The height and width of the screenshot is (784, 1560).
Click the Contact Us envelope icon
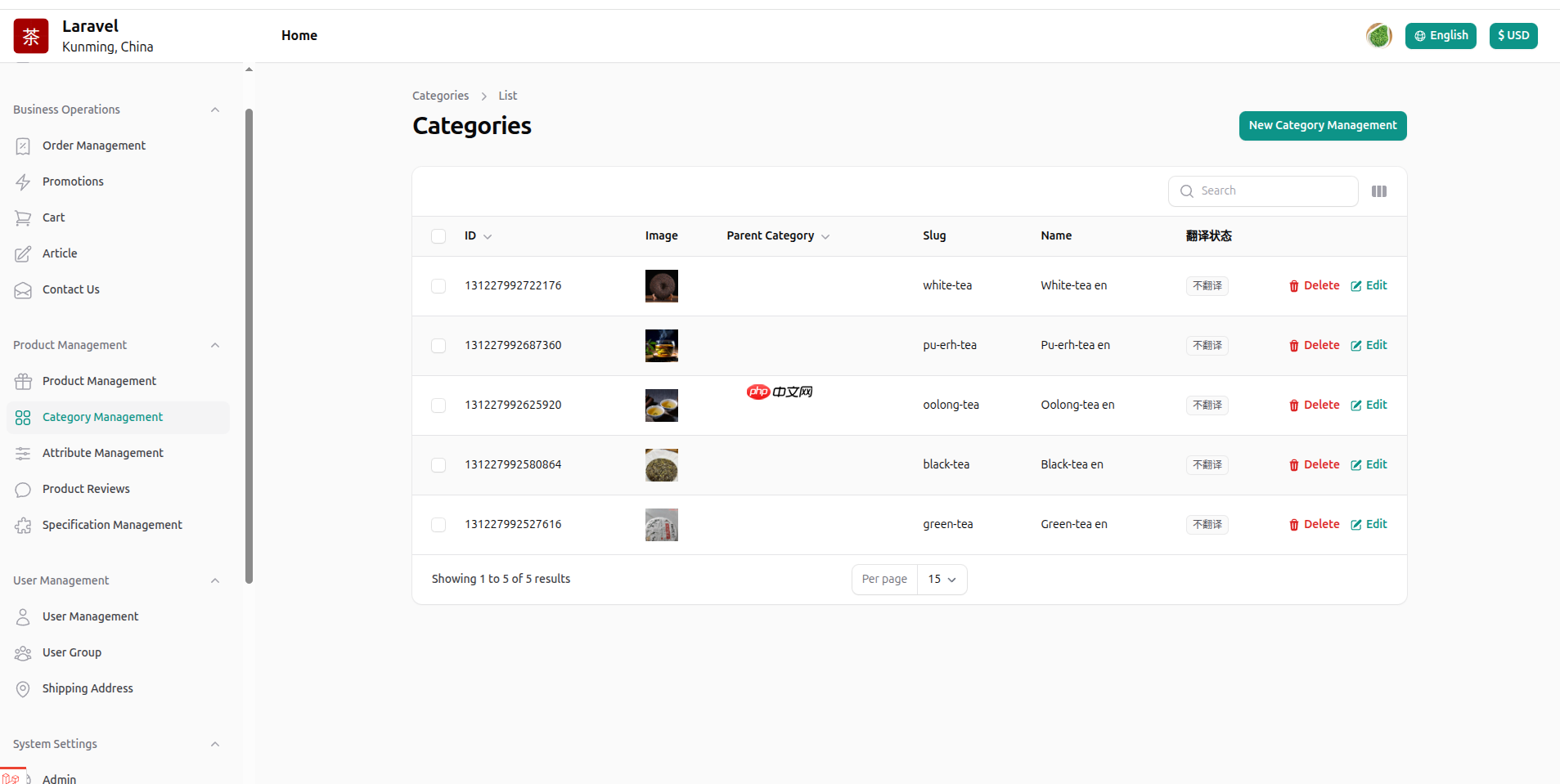tap(23, 289)
